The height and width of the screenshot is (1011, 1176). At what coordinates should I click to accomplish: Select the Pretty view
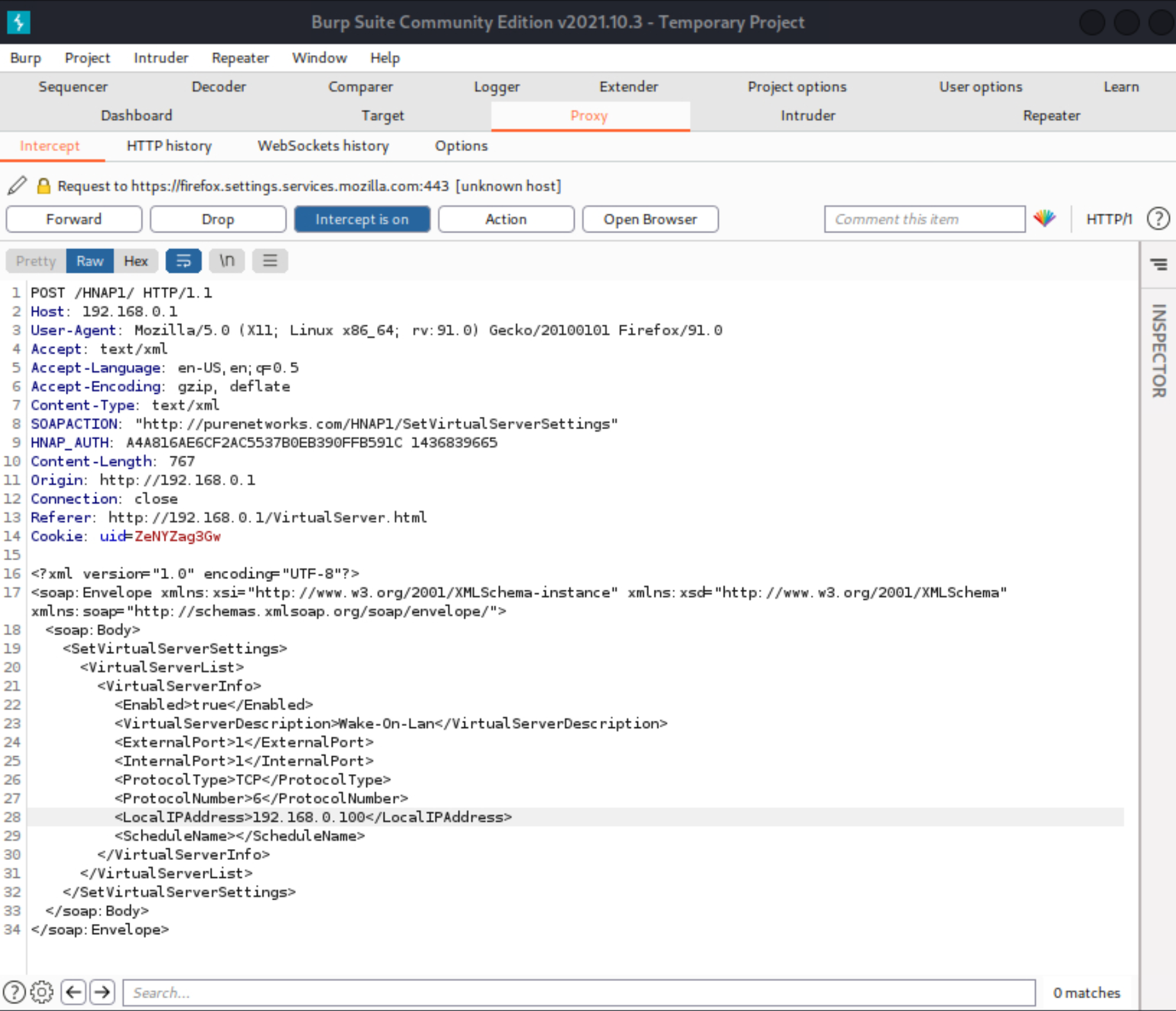tap(36, 261)
